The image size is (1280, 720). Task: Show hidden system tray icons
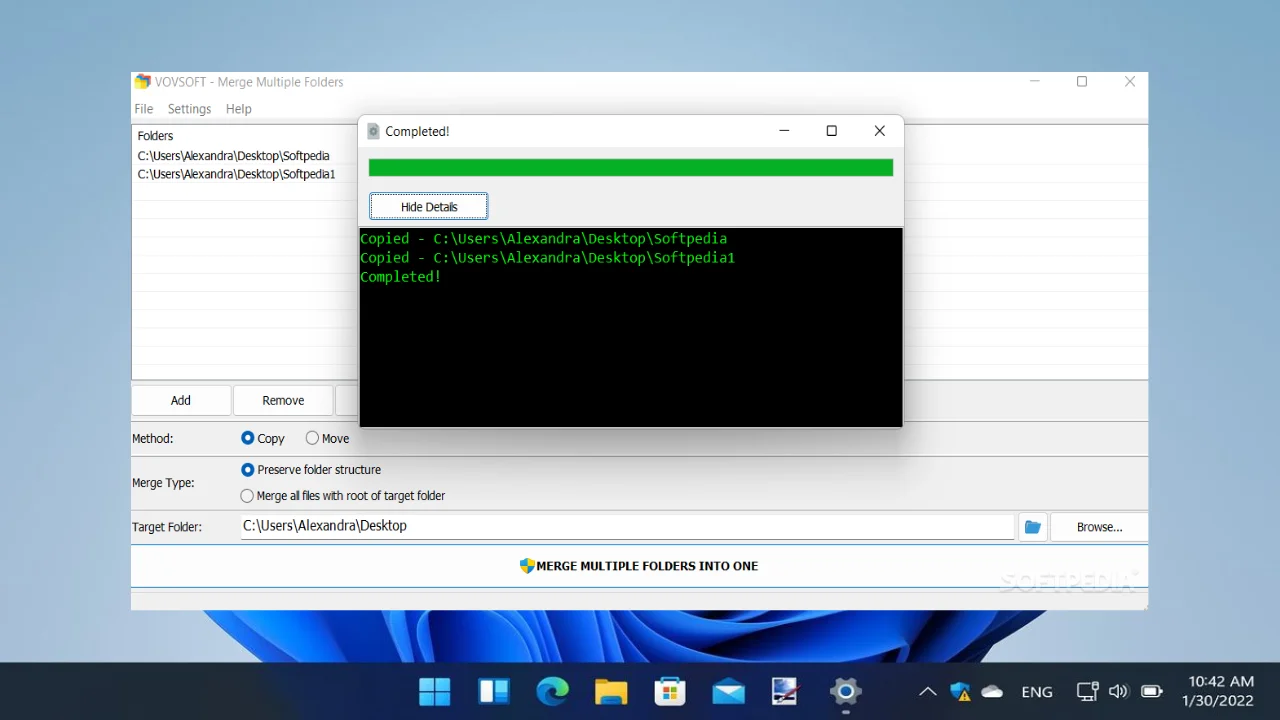point(928,691)
